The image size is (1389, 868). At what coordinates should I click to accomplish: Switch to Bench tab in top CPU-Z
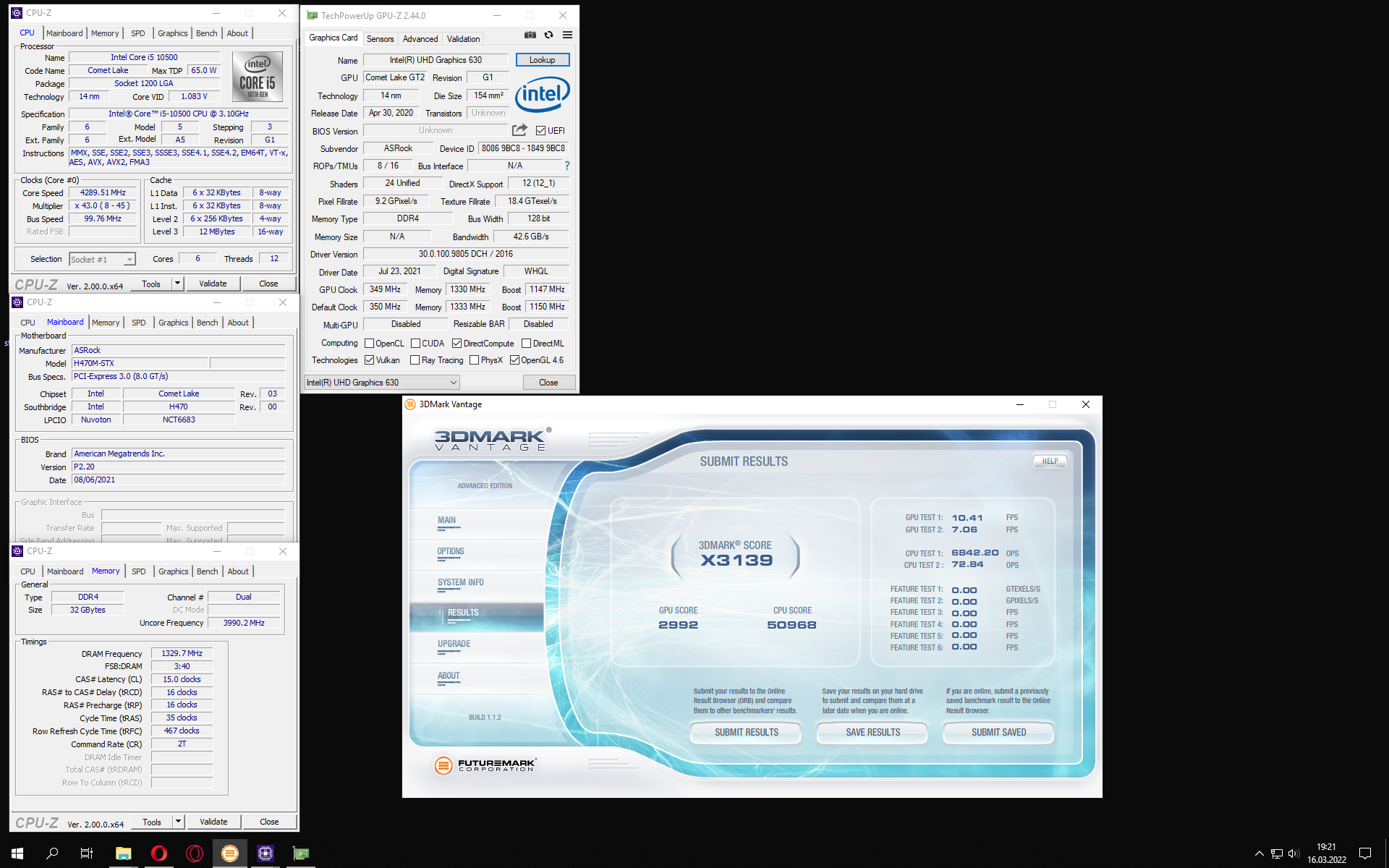click(206, 33)
